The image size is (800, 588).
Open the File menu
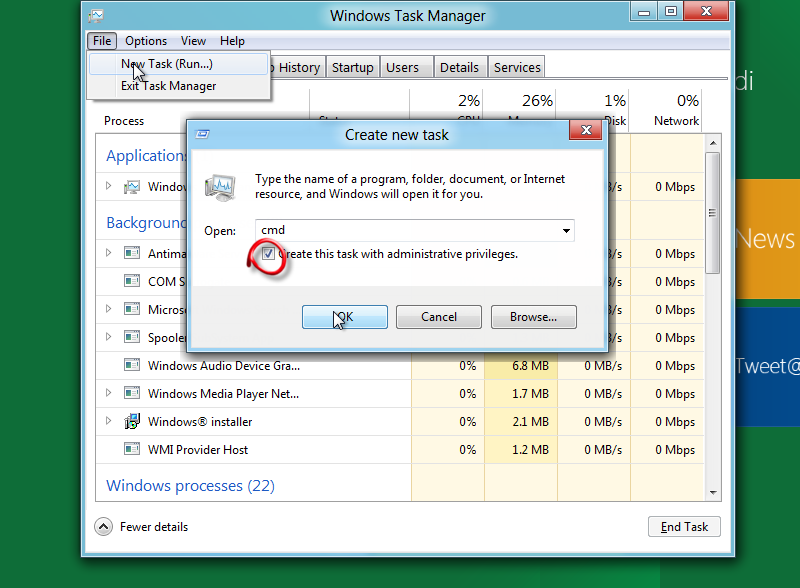click(102, 41)
